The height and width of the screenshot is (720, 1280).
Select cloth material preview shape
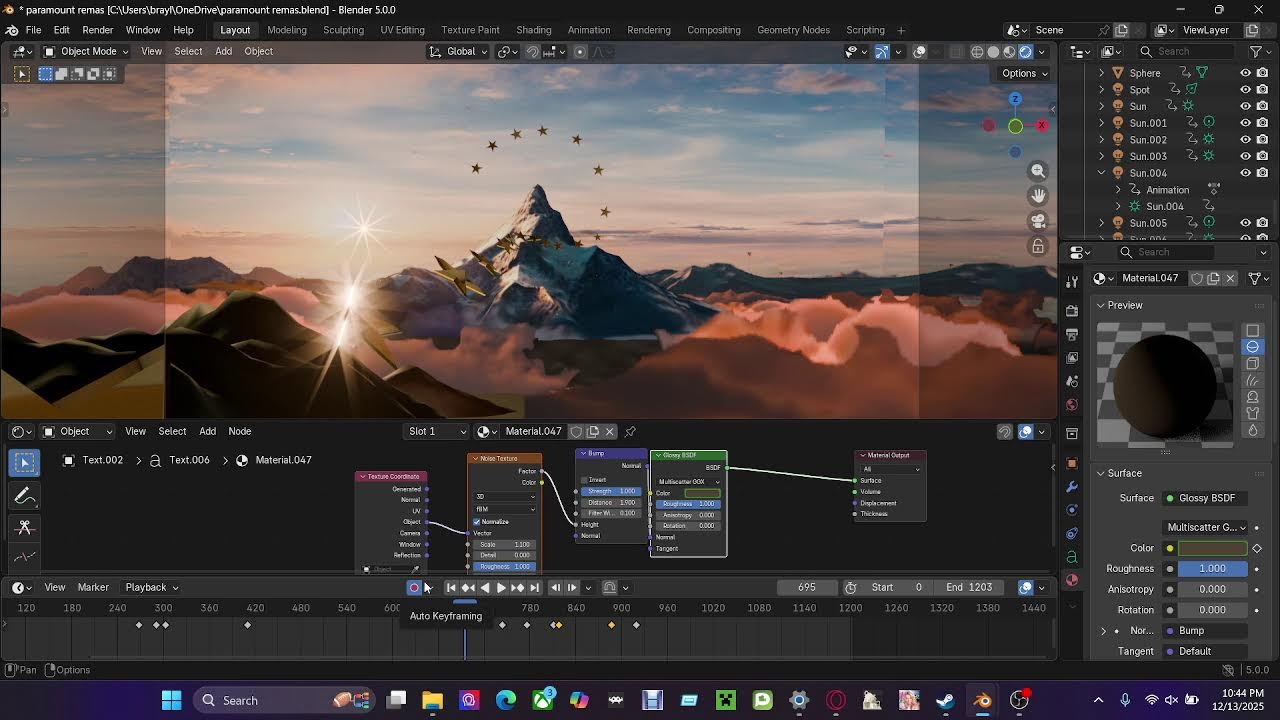coord(1252,414)
